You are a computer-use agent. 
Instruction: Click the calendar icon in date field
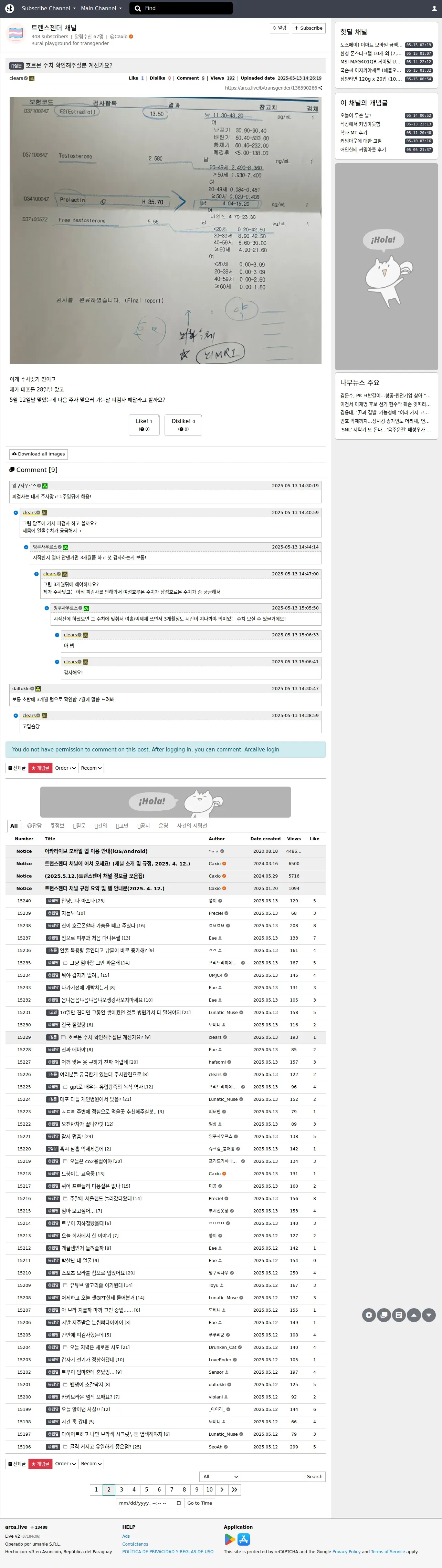pyautogui.click(x=179, y=1503)
